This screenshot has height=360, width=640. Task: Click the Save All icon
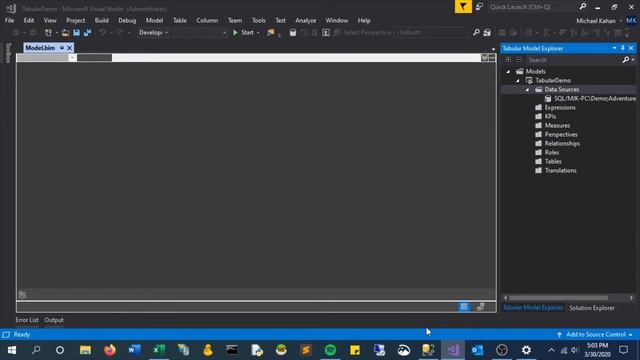point(87,33)
